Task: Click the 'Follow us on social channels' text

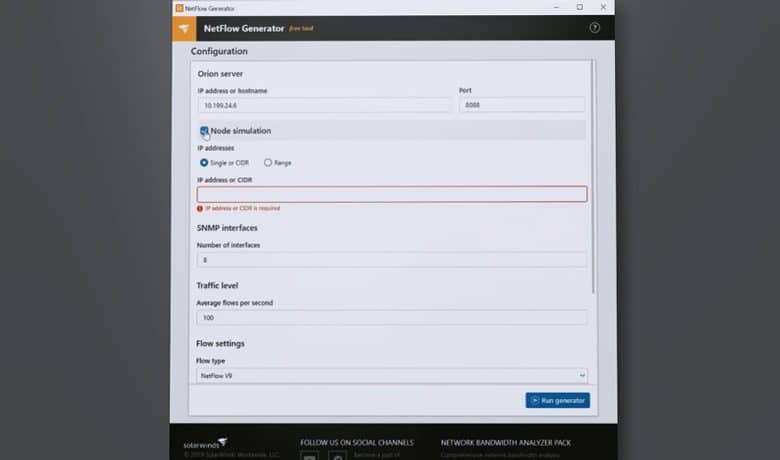Action: click(357, 443)
